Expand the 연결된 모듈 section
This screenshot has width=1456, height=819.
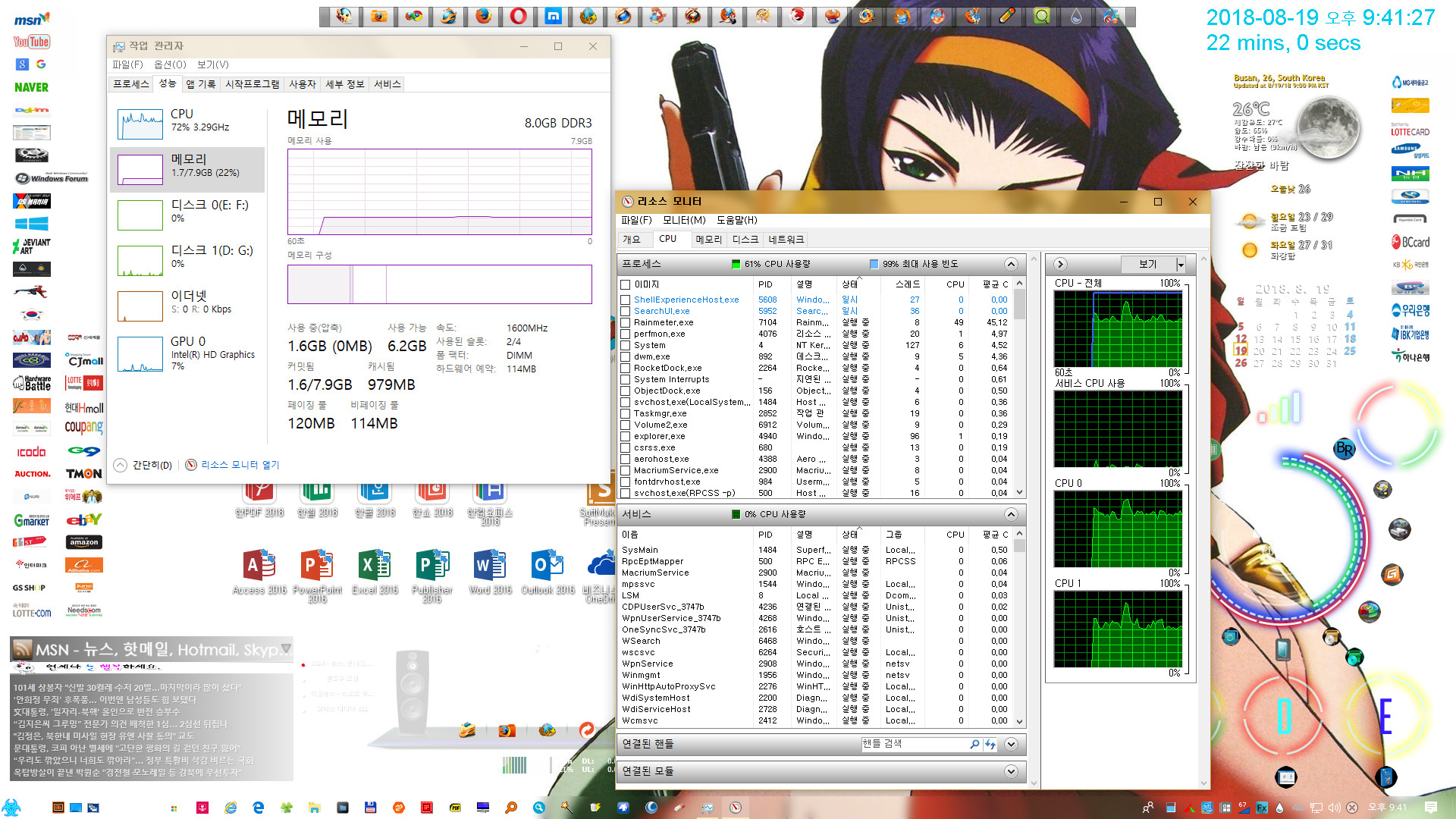coord(1011,771)
